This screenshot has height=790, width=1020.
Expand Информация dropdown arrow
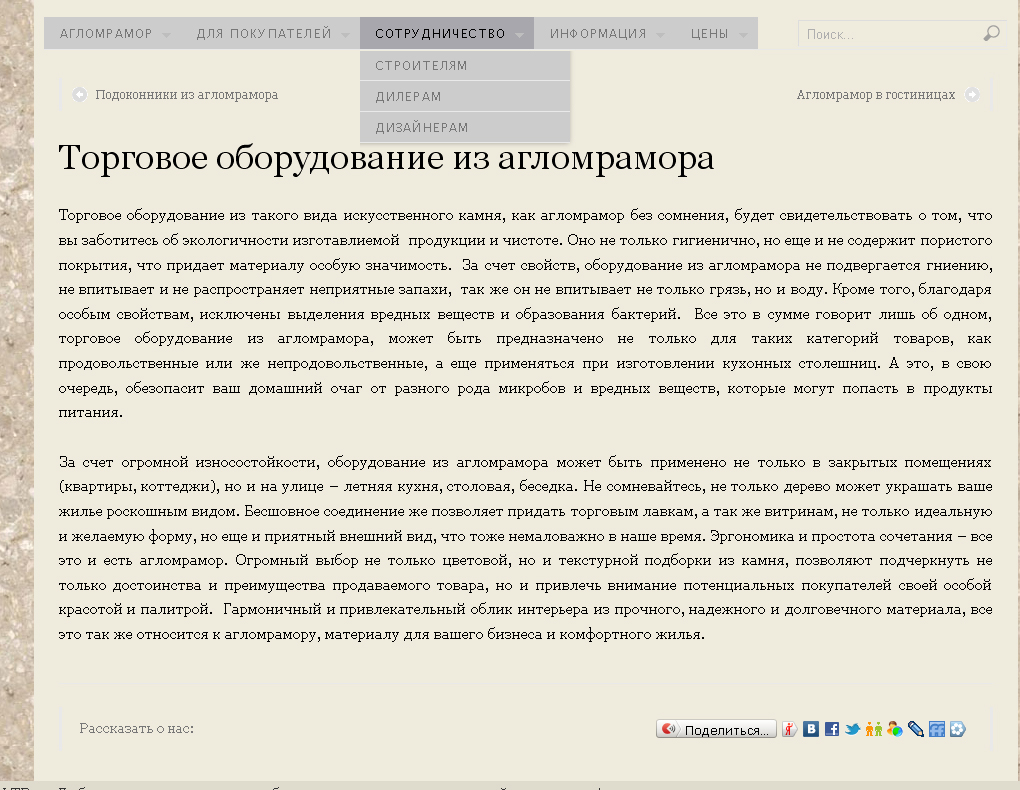tap(660, 35)
